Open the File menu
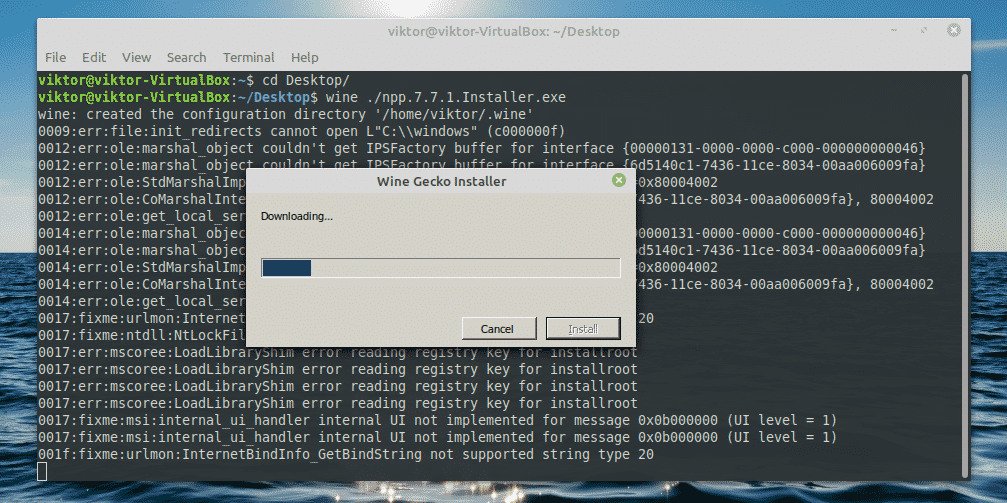This screenshot has height=503, width=1007. click(x=55, y=57)
